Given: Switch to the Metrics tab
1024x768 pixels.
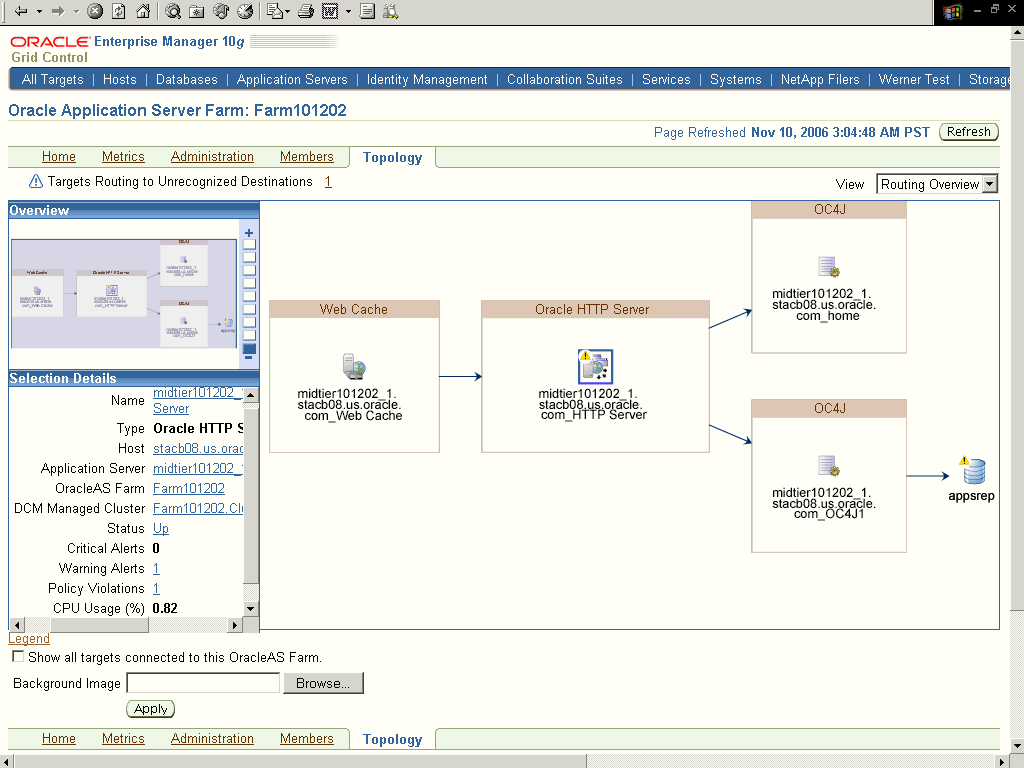Looking at the screenshot, I should [x=123, y=157].
